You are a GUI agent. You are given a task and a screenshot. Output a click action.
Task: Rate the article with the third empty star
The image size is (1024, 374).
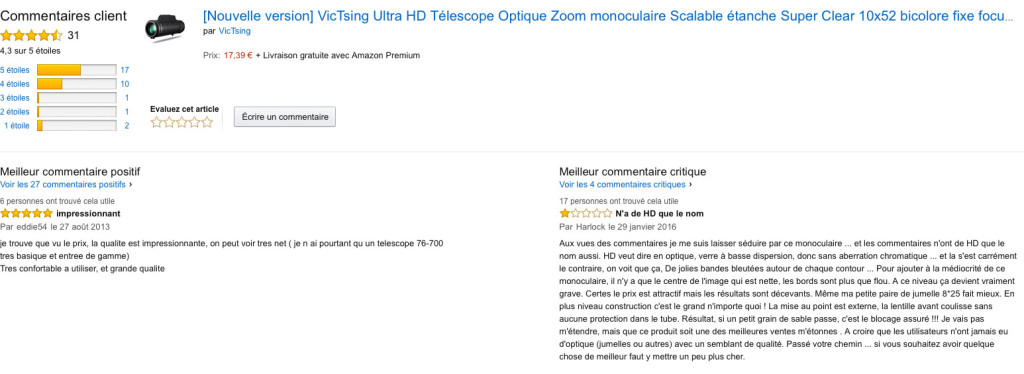182,122
